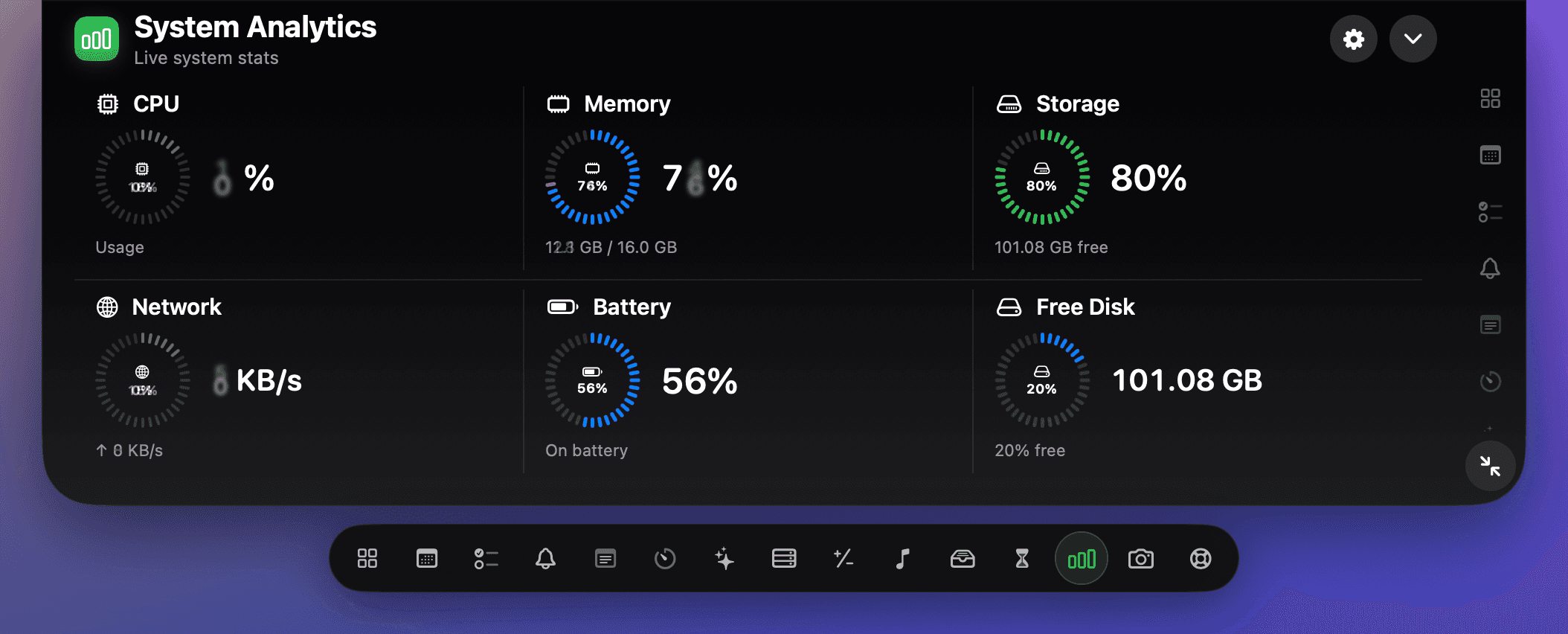Open the inbox tray icon in dock
Viewport: 1568px width, 634px height.
[x=963, y=559]
